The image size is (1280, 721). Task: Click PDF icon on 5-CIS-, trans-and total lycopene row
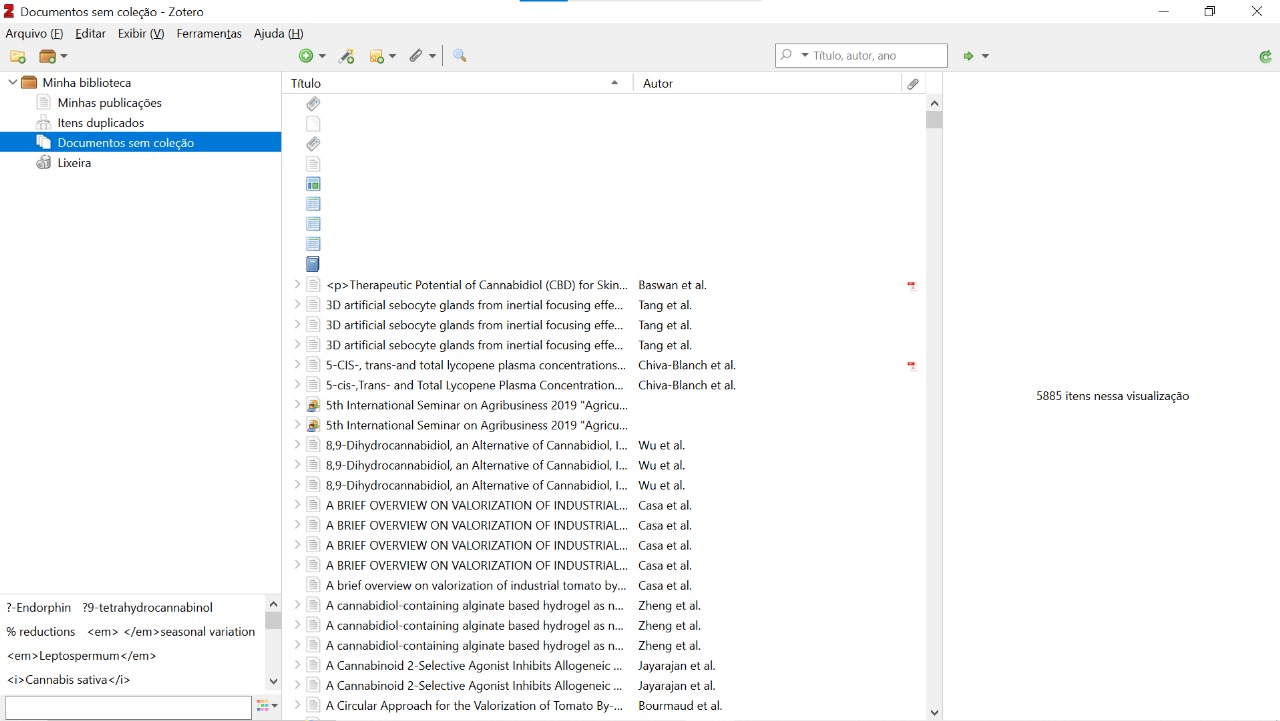click(912, 366)
